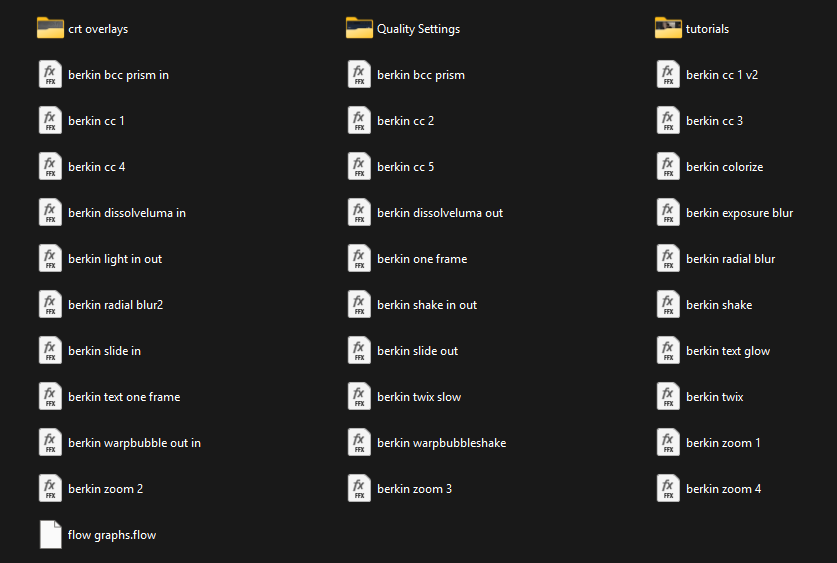Click the berkin warpbubbleshake file name

441,443
